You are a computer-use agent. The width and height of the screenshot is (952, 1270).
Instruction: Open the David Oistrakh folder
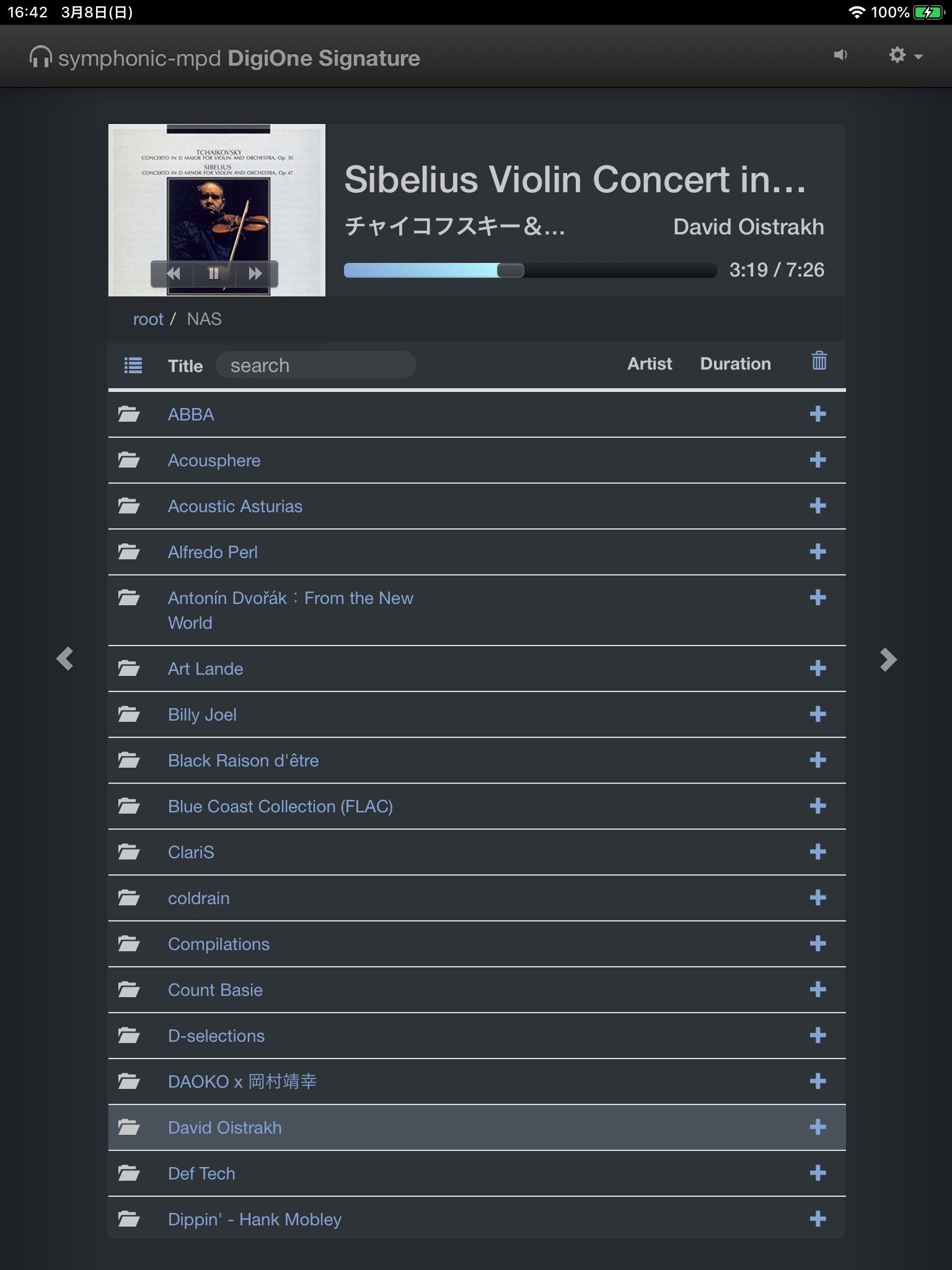point(224,1127)
